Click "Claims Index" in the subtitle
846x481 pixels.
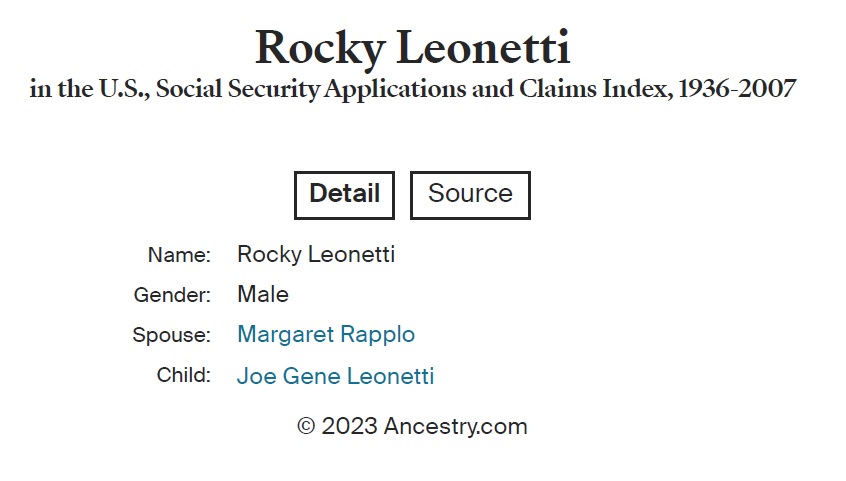(x=594, y=89)
